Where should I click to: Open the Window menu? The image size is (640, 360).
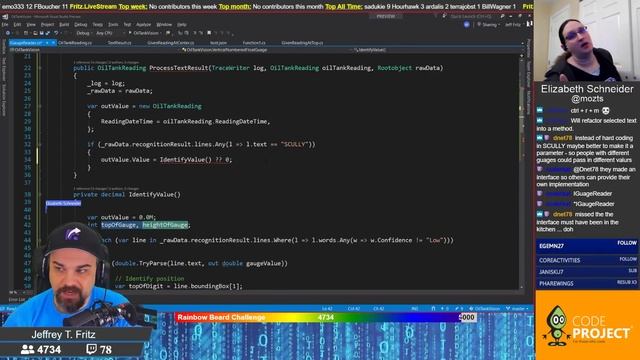[x=164, y=25]
